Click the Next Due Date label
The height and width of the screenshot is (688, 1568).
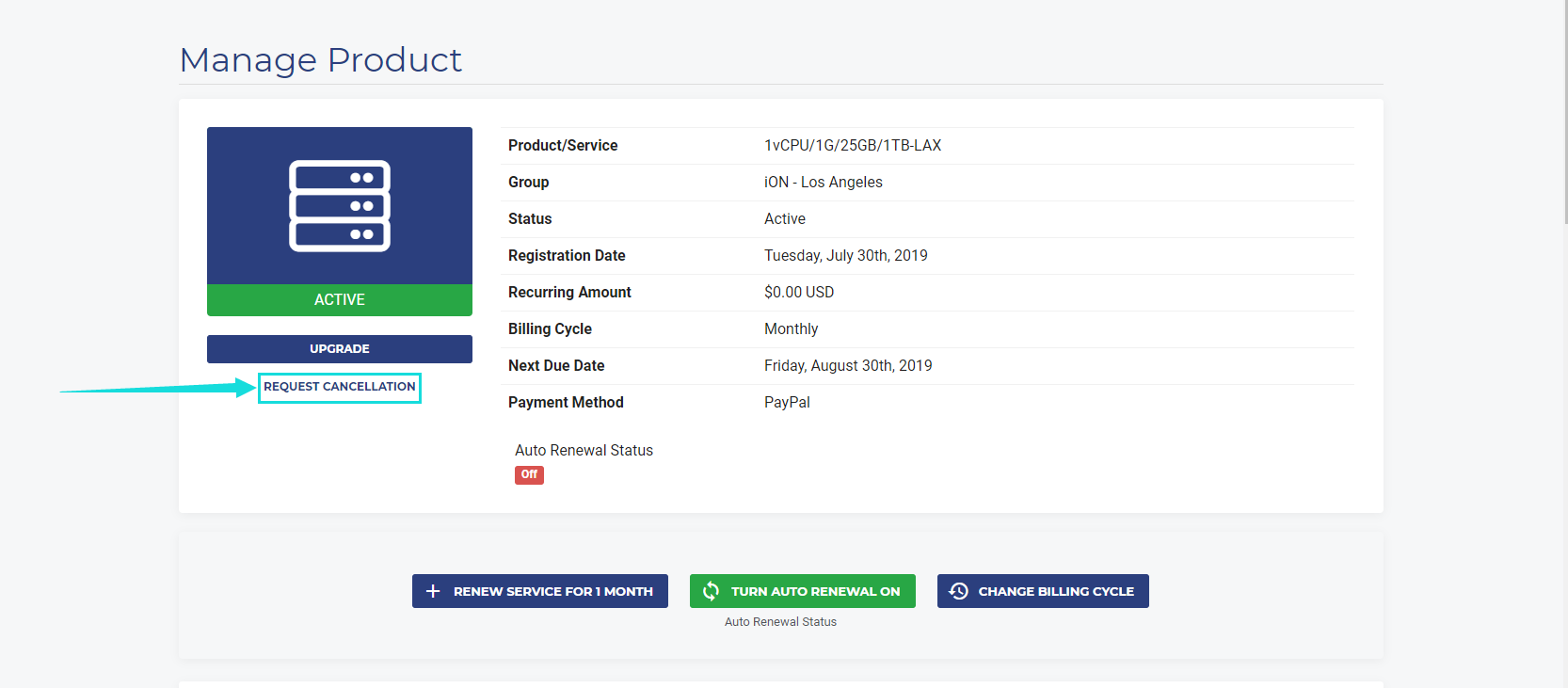pyautogui.click(x=556, y=366)
